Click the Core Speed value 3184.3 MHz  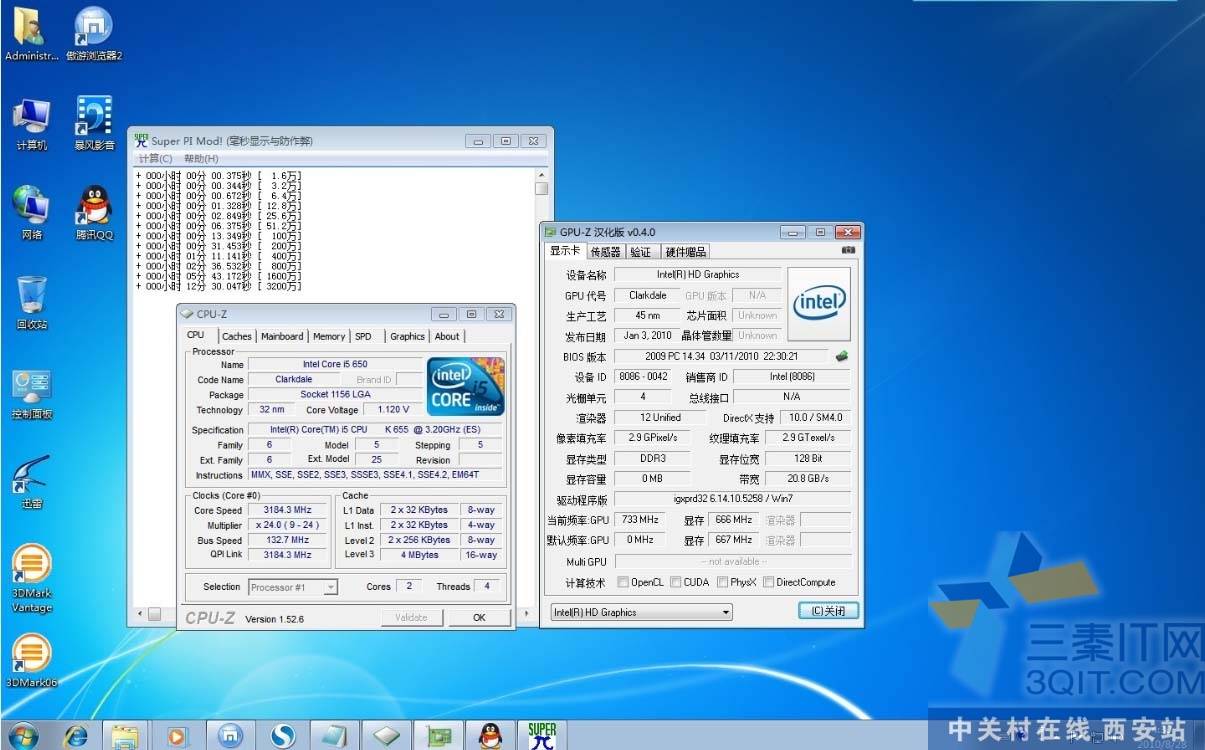pos(287,510)
